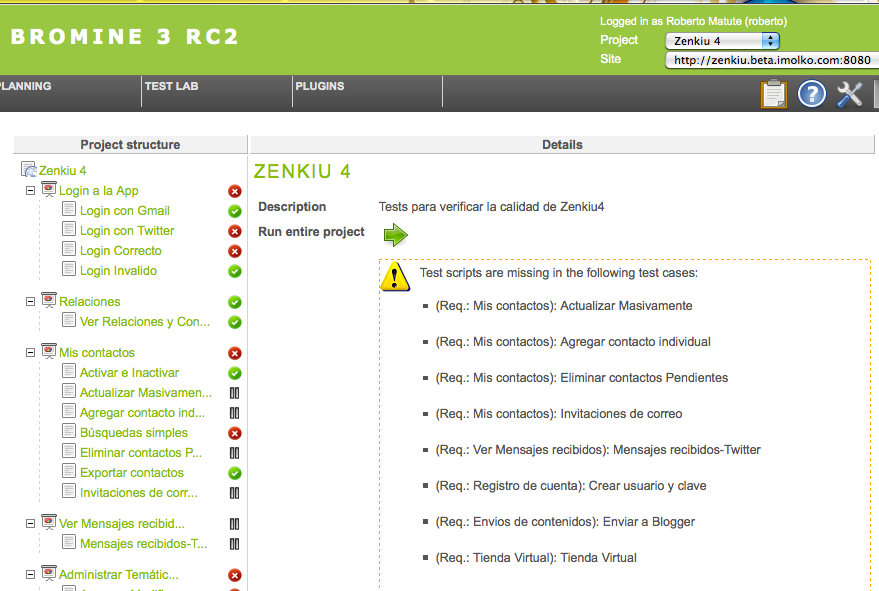This screenshot has width=879, height=591.
Task: Open the wrench and screwdriver settings icon
Action: pyautogui.click(x=850, y=94)
